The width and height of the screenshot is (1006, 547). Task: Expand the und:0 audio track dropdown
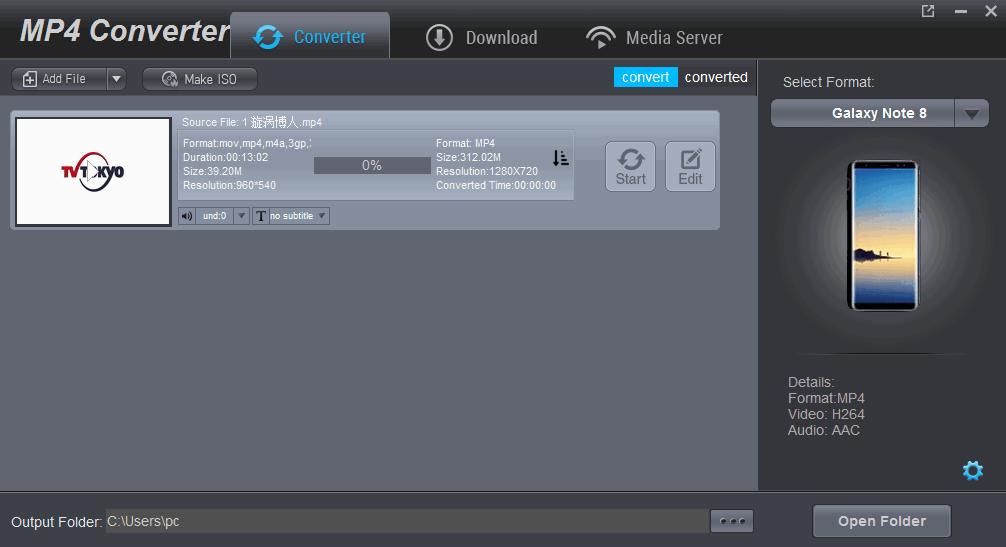pos(241,216)
